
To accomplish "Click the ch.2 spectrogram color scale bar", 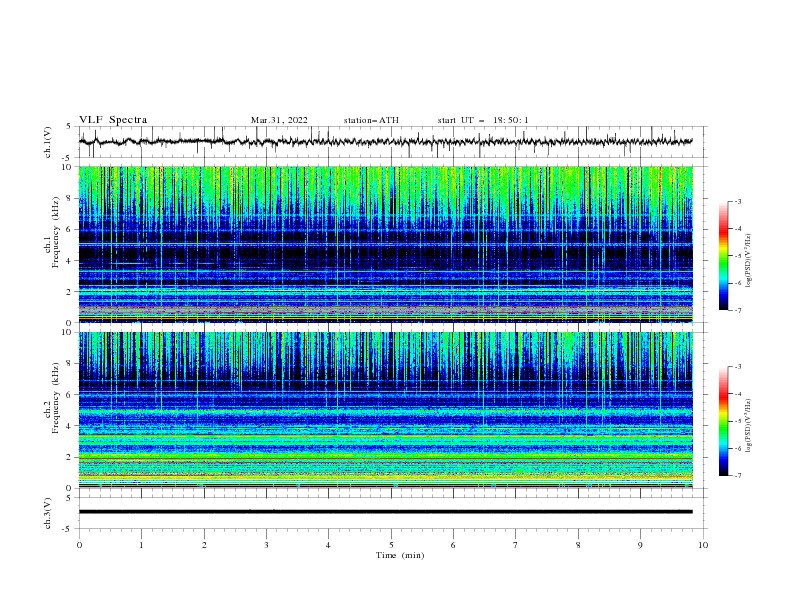I will click(x=723, y=421).
